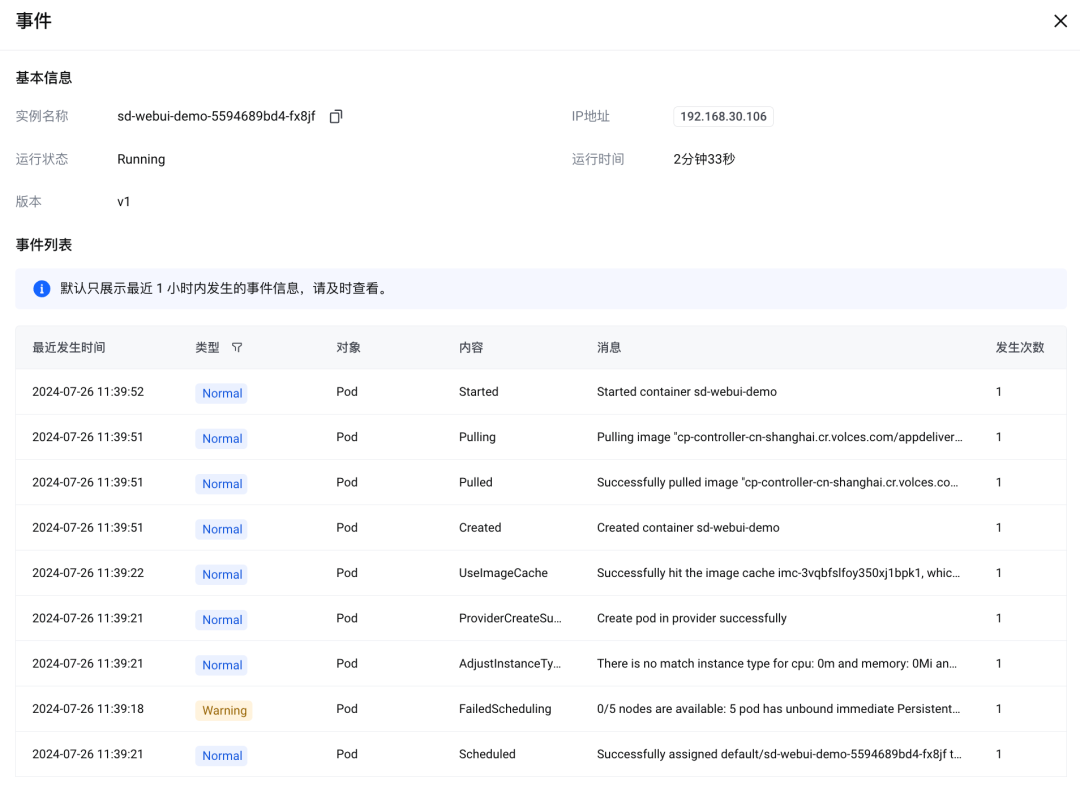Click the 最近发生时间 column header
1080x786 pixels.
pos(68,348)
